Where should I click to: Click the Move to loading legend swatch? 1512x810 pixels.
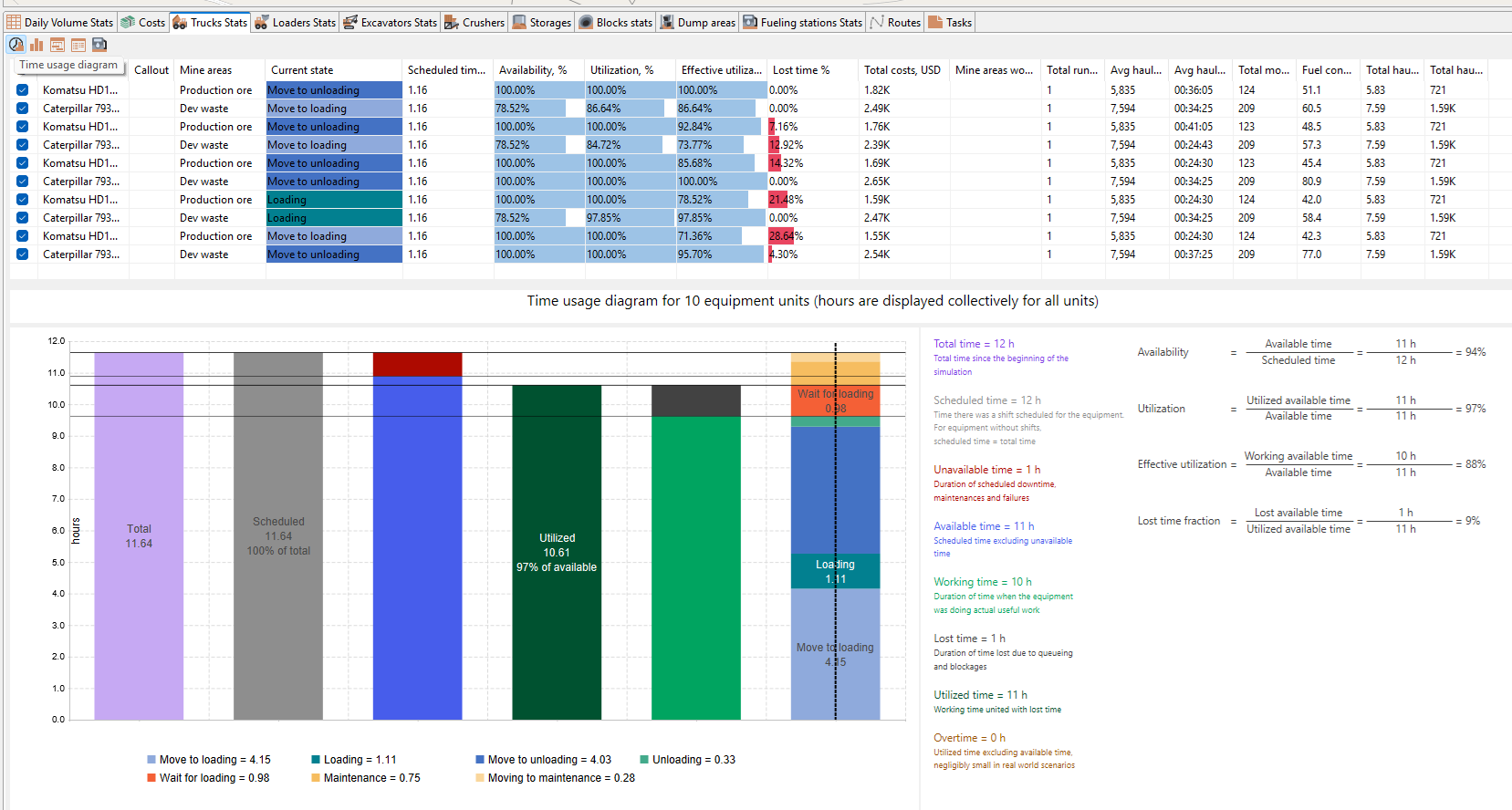151,760
